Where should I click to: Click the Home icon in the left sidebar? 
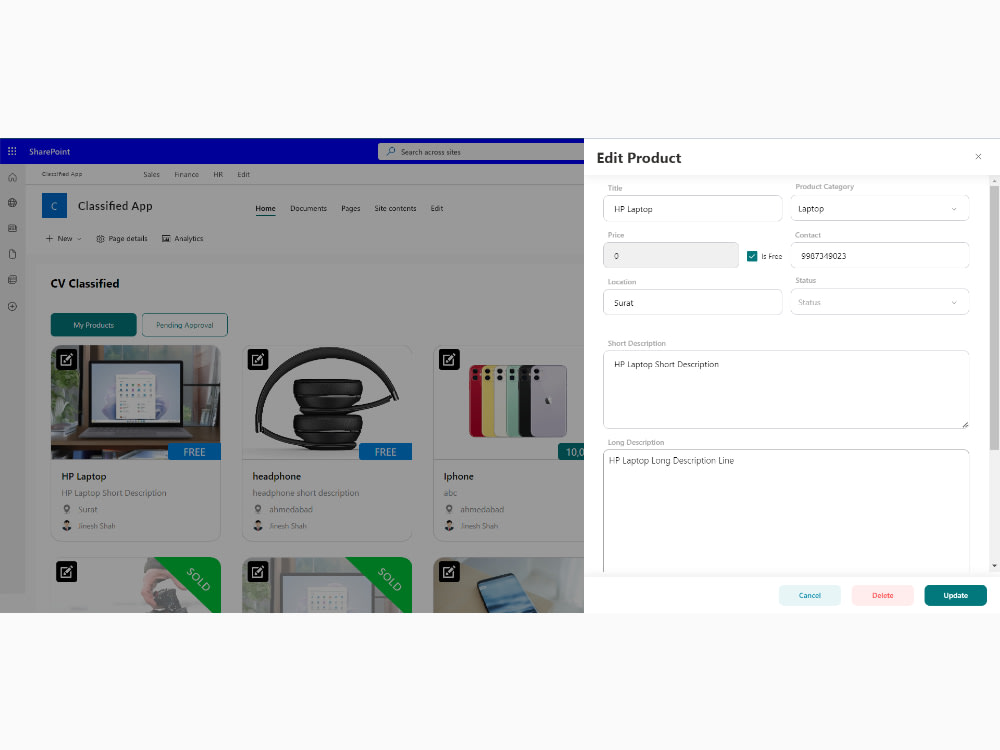point(11,177)
